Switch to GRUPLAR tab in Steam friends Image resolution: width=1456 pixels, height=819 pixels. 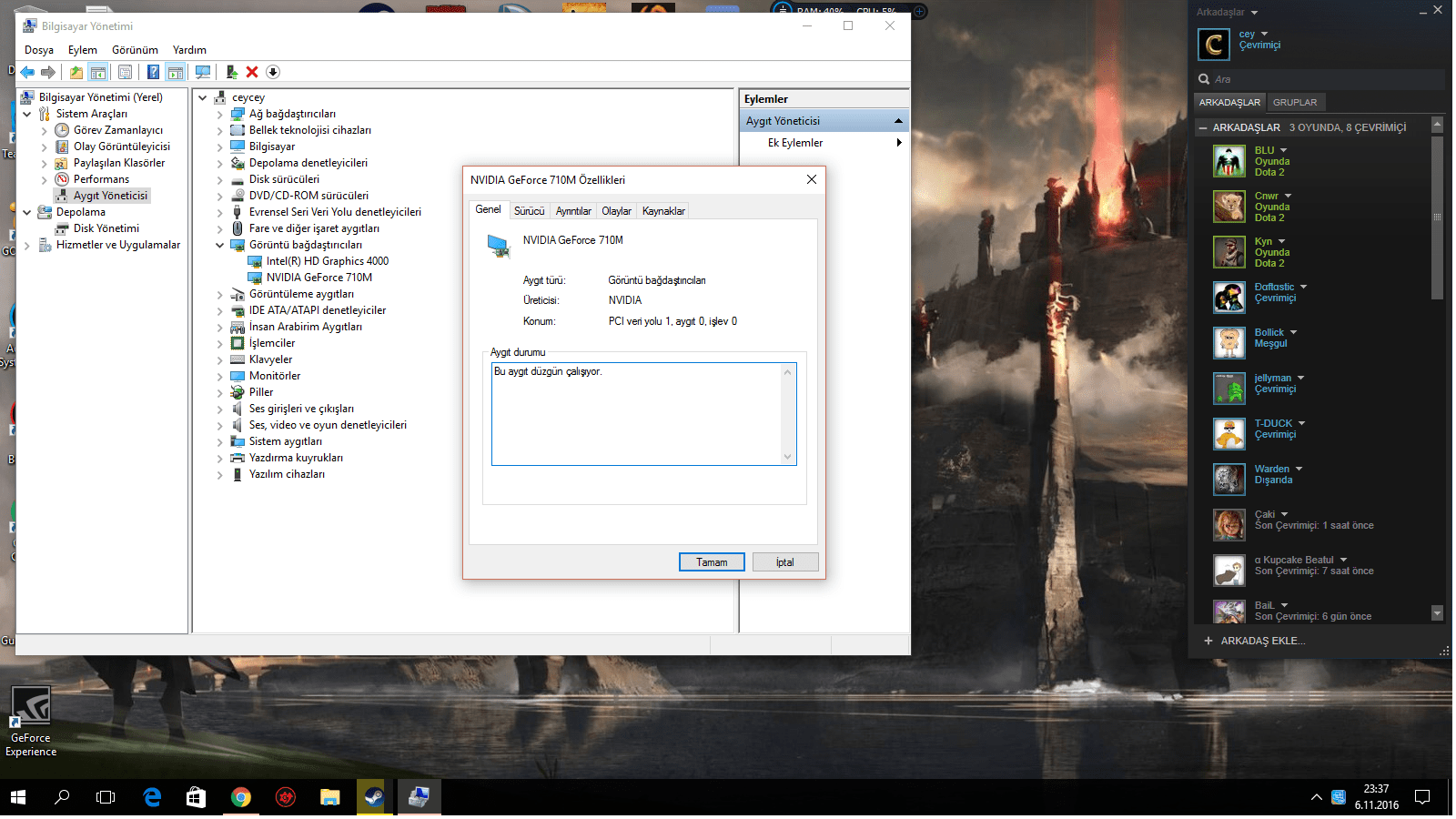(1295, 103)
